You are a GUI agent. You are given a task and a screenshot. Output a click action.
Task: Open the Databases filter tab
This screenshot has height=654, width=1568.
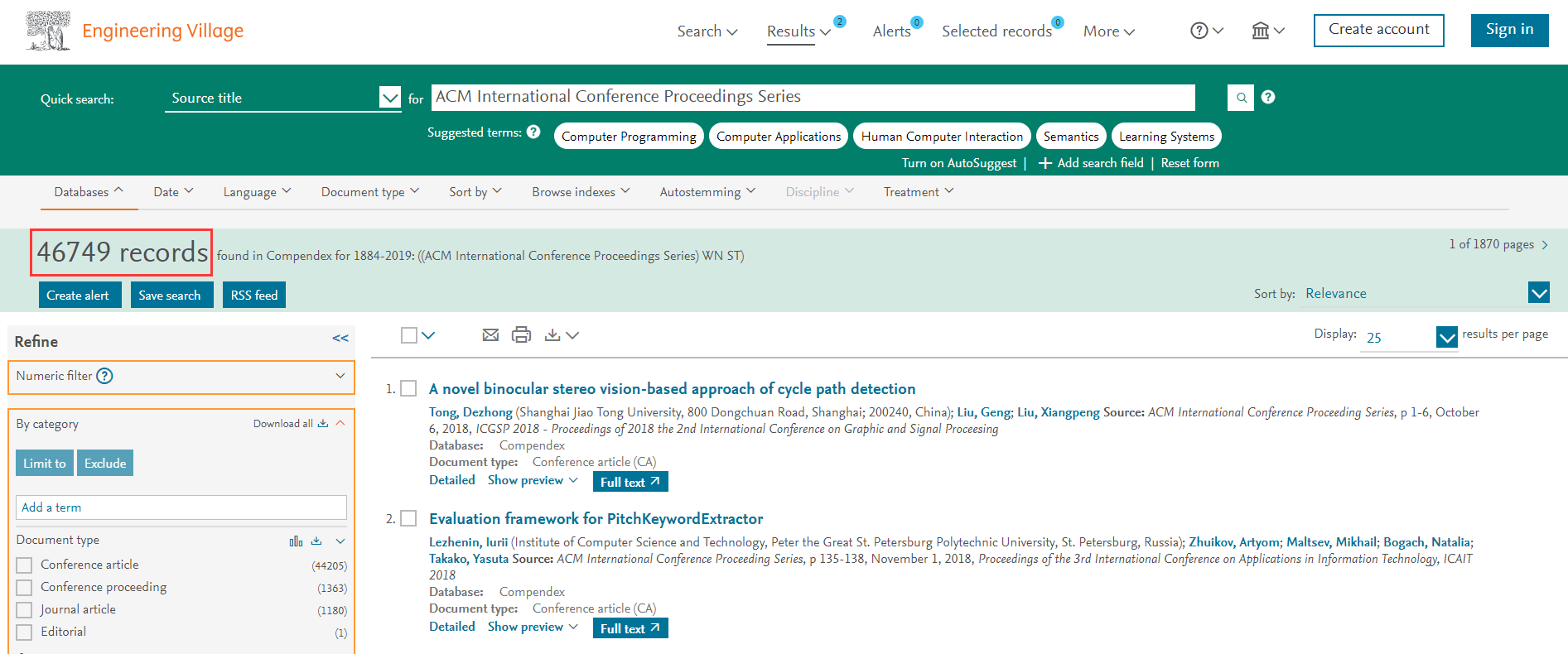[x=89, y=191]
